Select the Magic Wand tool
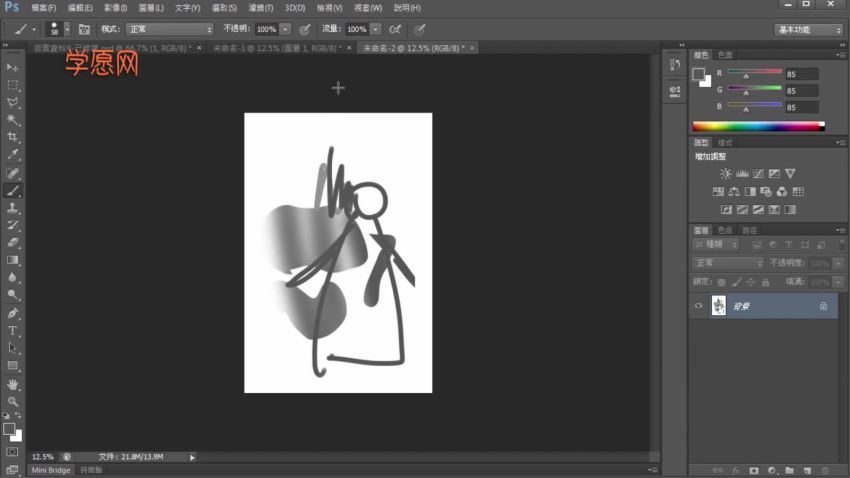This screenshot has height=478, width=850. (12, 120)
